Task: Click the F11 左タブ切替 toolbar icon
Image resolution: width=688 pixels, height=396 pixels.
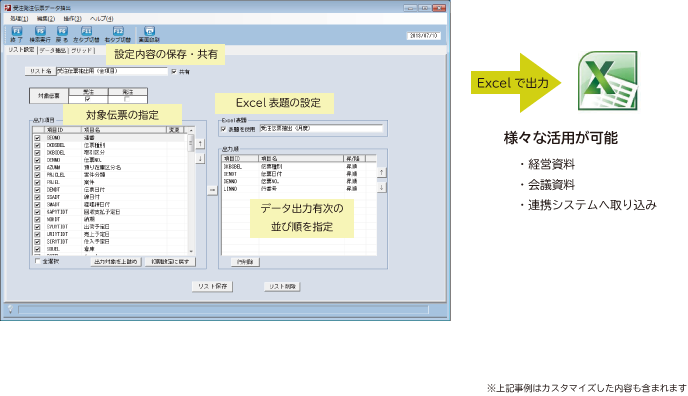Action: click(x=86, y=31)
